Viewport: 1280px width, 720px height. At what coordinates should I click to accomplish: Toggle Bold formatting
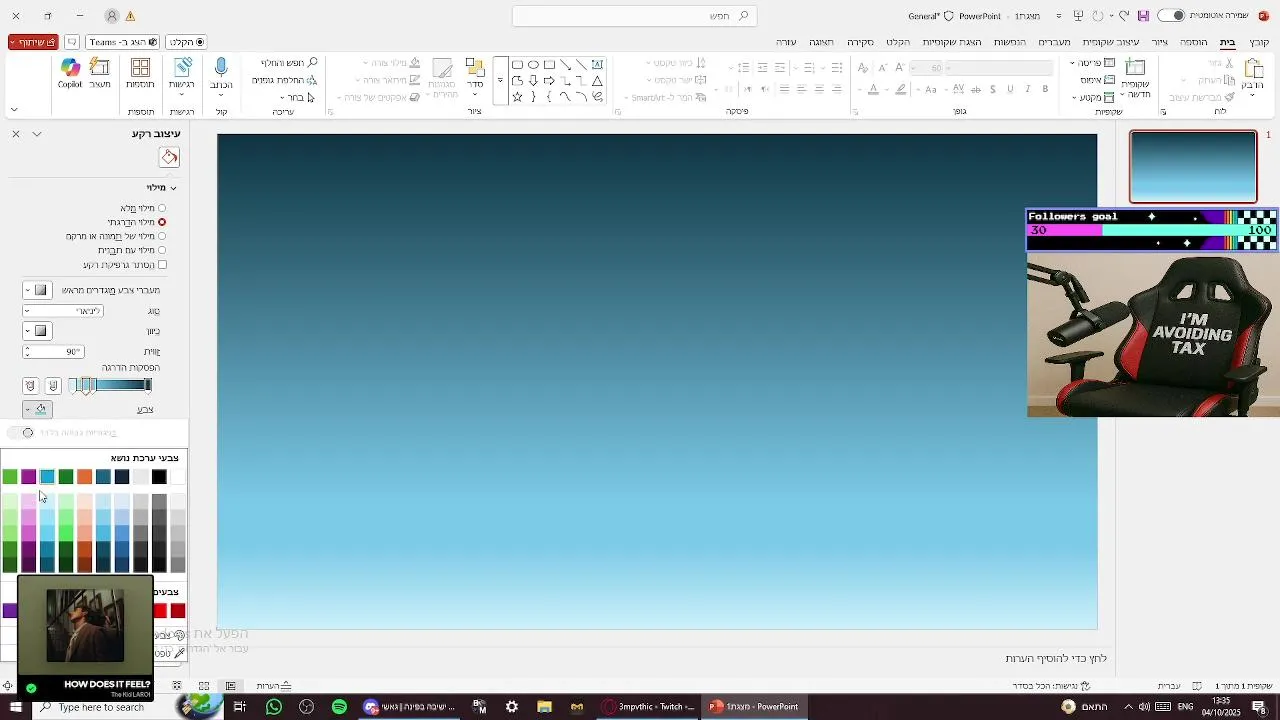(x=1045, y=89)
